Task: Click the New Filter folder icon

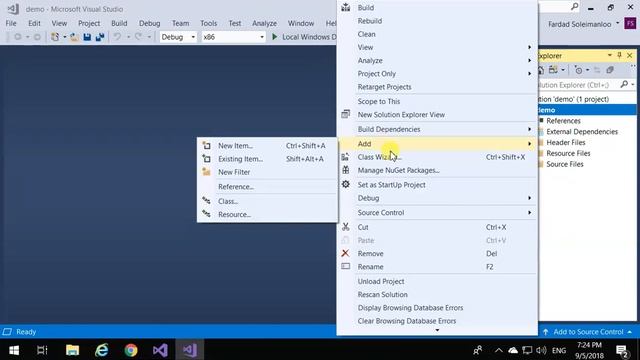Action: [x=207, y=172]
